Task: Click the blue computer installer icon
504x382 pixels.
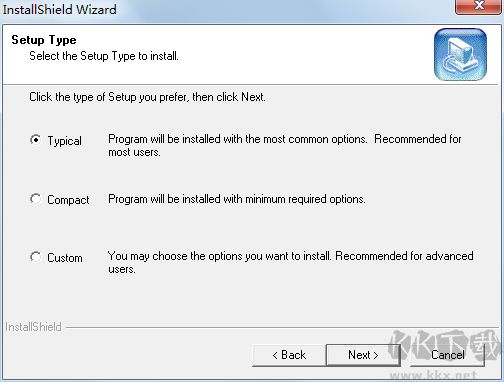Action: tap(460, 54)
